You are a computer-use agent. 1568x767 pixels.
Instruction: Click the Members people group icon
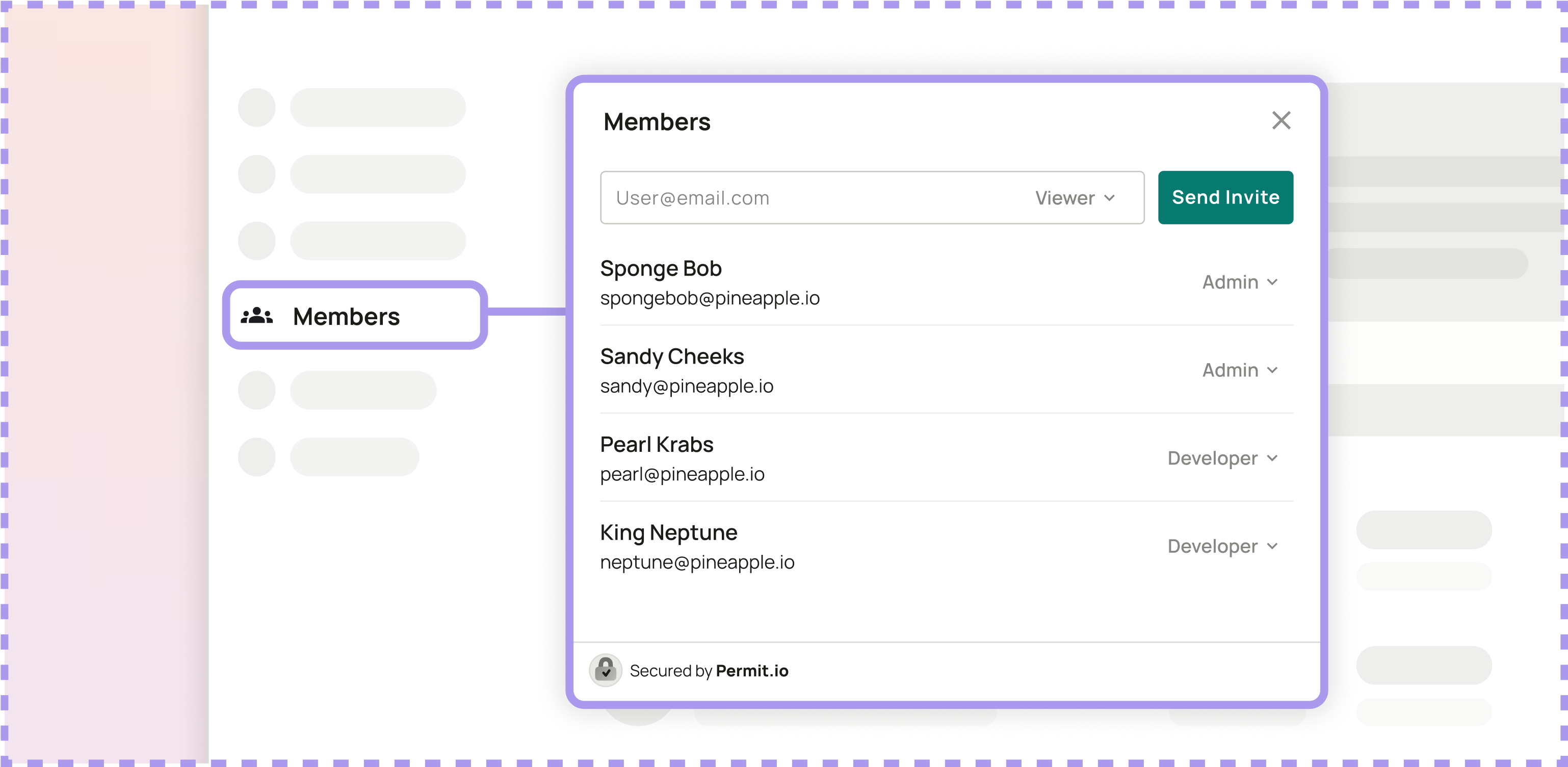tap(256, 315)
